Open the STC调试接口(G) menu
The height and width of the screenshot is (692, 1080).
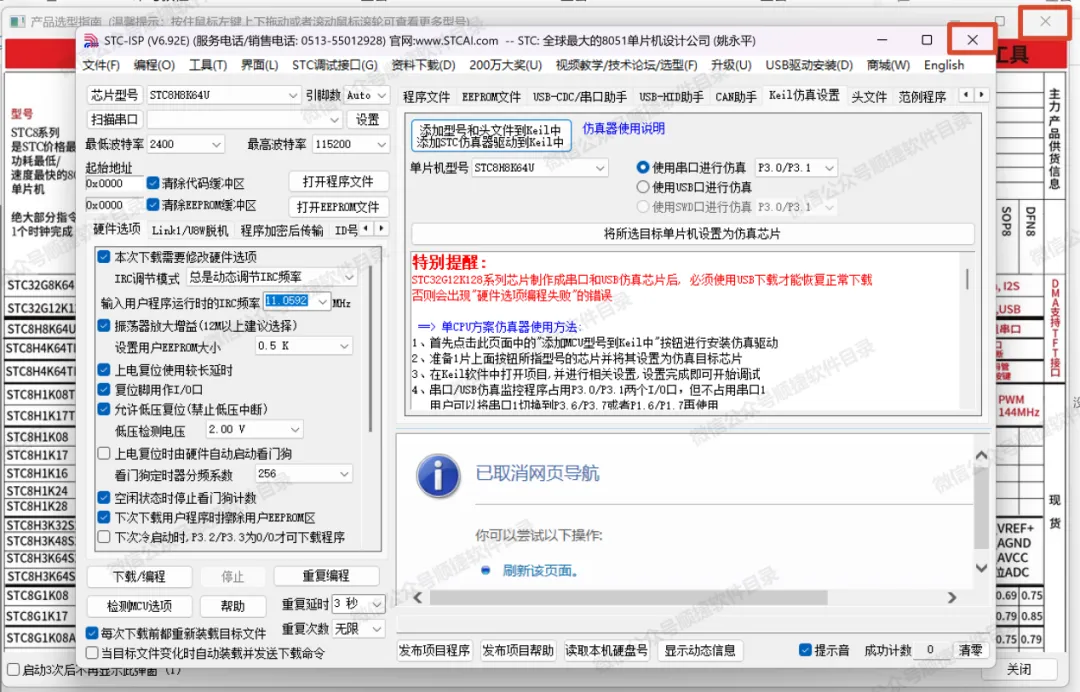point(335,65)
